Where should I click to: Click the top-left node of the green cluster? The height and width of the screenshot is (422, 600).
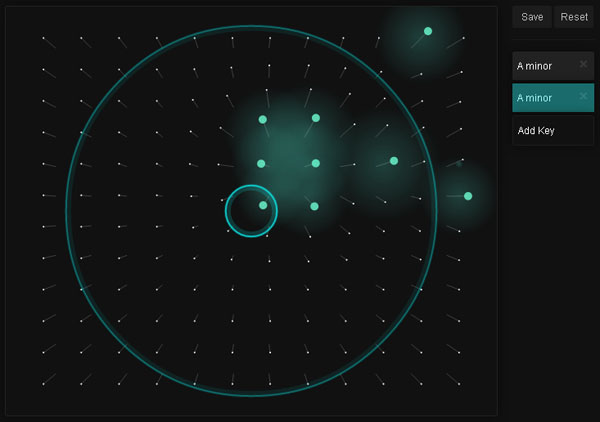tap(263, 119)
